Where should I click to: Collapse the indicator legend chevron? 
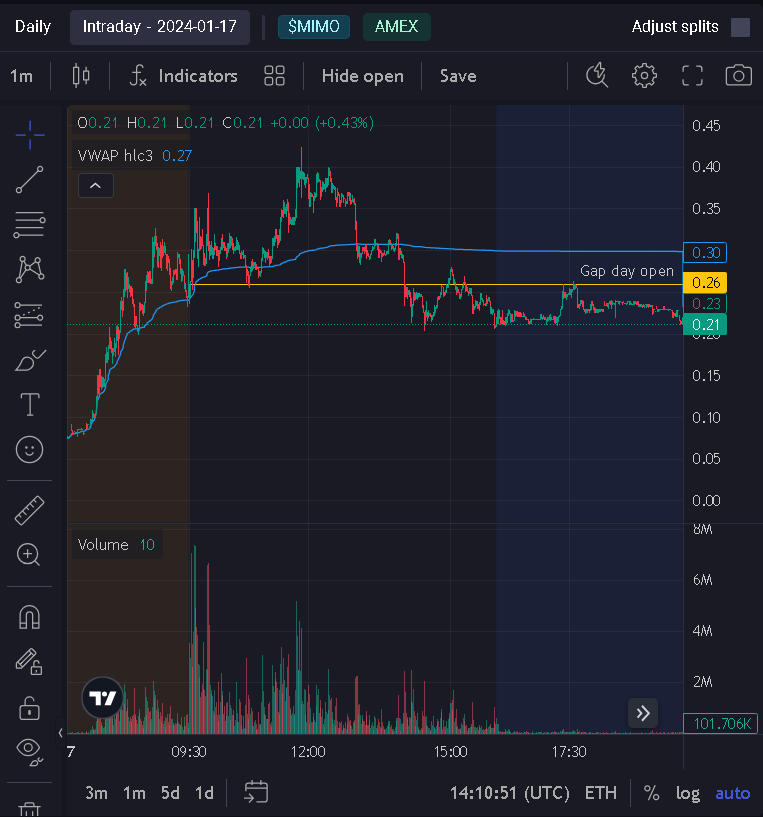(96, 185)
